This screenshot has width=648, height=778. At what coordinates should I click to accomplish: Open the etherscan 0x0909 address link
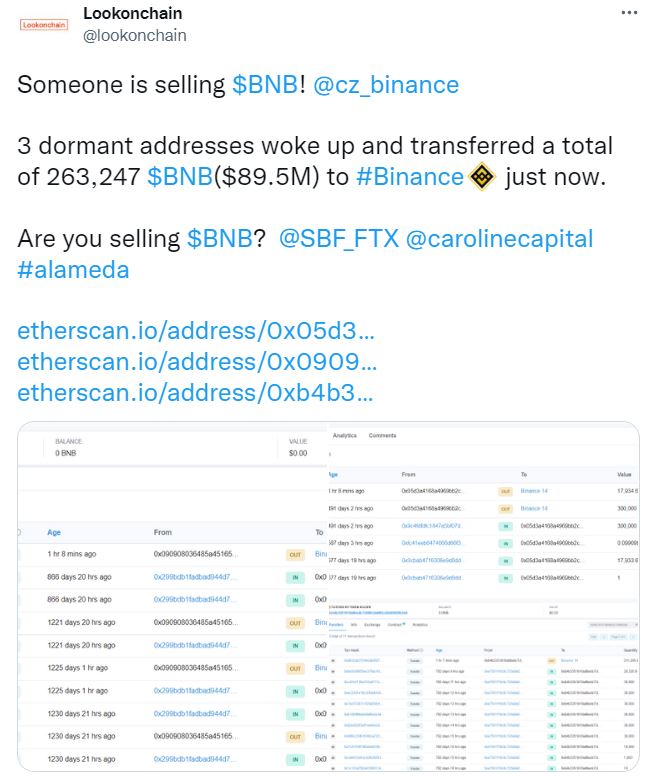(197, 362)
